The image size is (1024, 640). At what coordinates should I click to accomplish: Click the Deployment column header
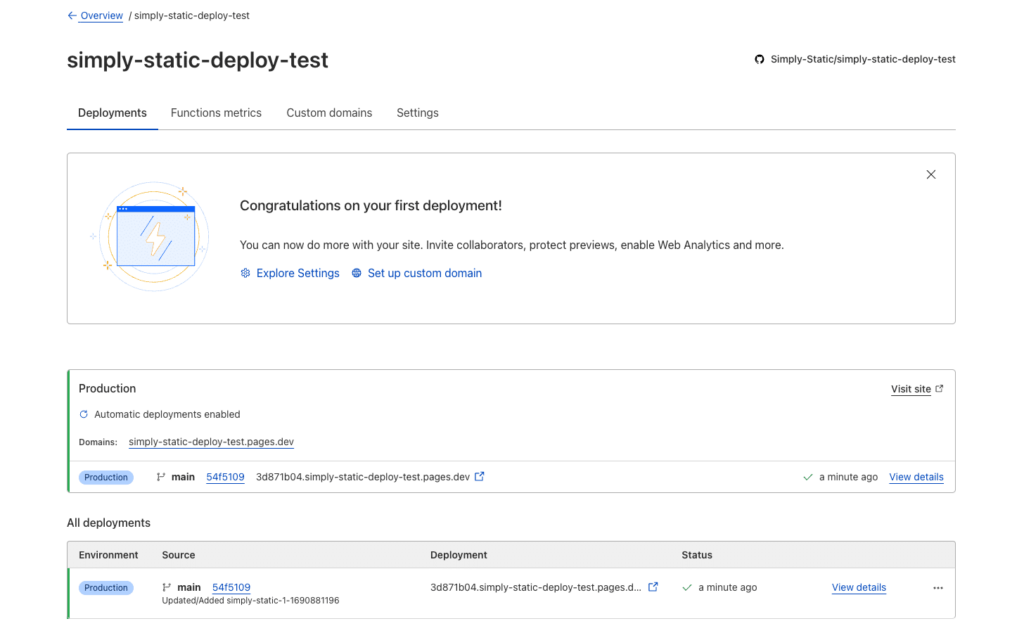pyautogui.click(x=458, y=555)
